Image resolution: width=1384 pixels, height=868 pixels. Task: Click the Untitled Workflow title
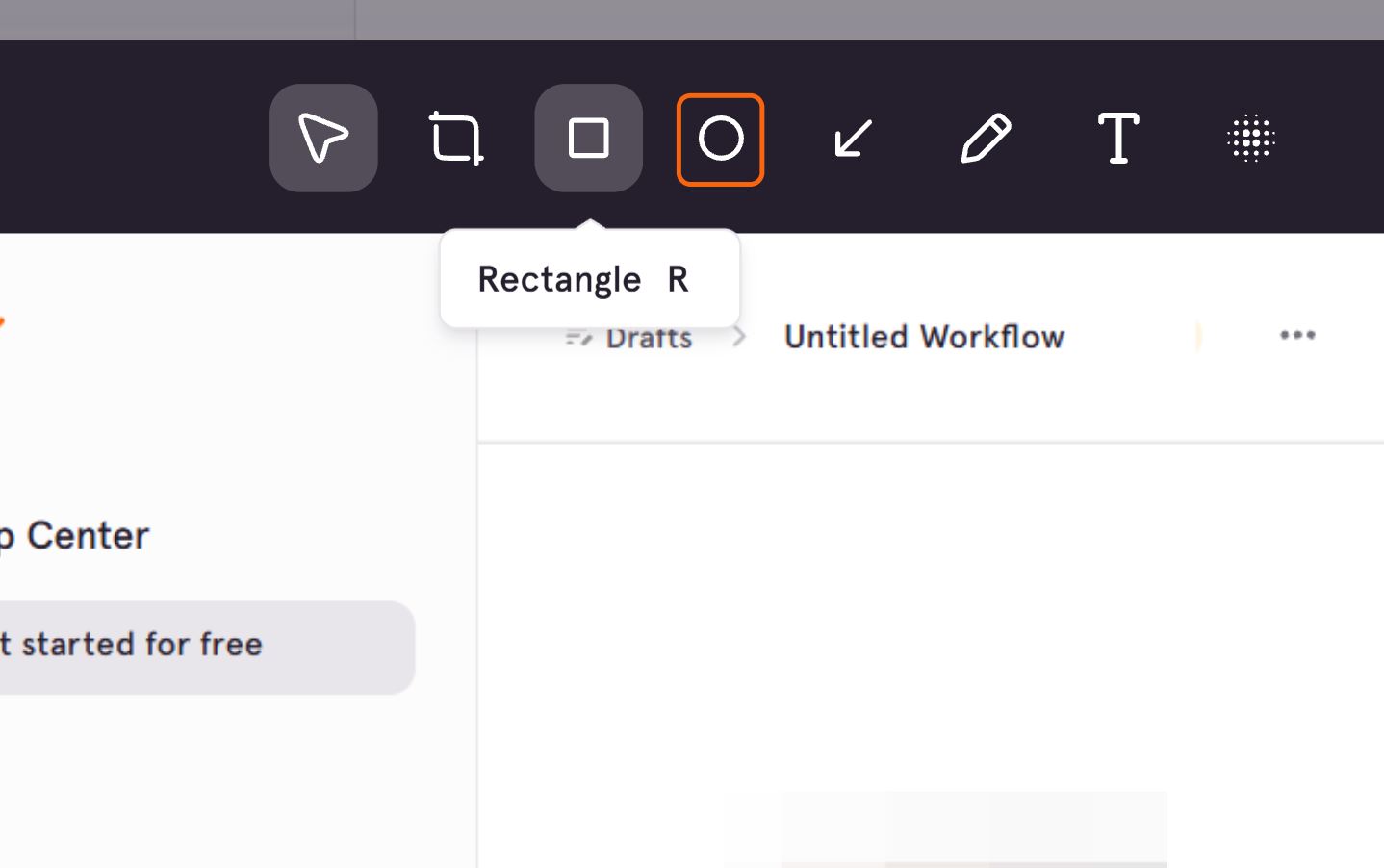tap(924, 337)
